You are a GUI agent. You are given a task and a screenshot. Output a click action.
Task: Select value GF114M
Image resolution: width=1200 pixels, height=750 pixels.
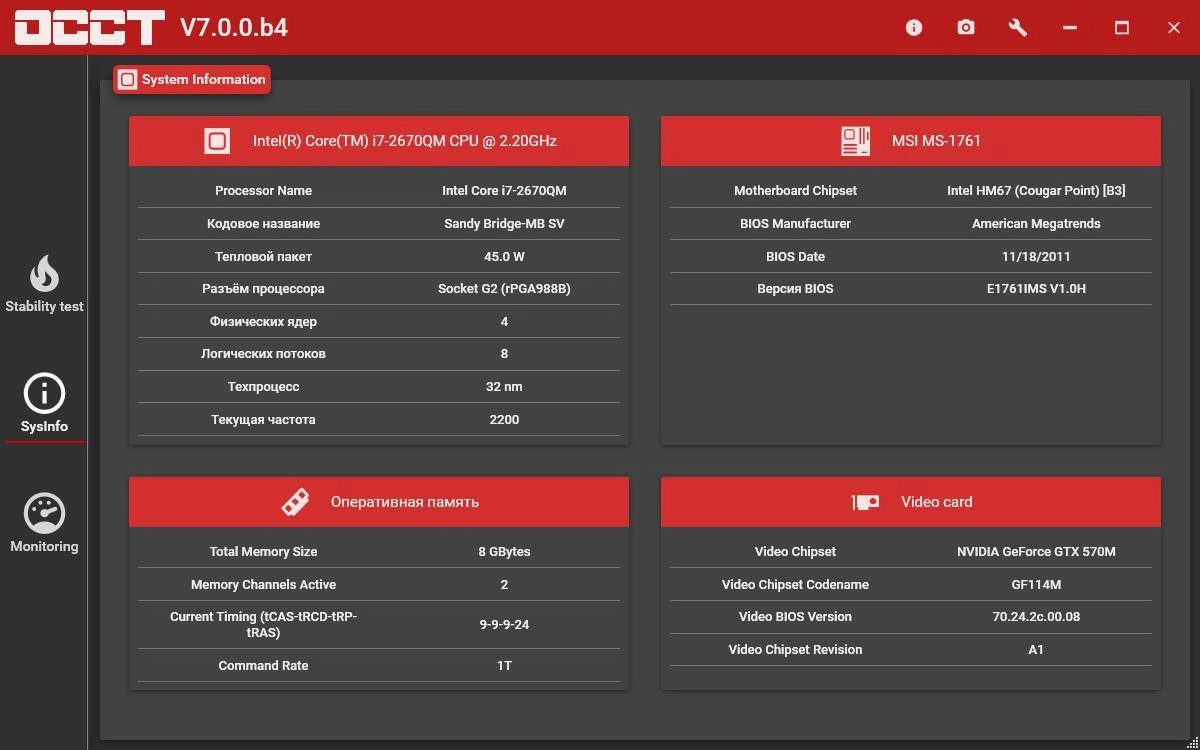click(1036, 584)
